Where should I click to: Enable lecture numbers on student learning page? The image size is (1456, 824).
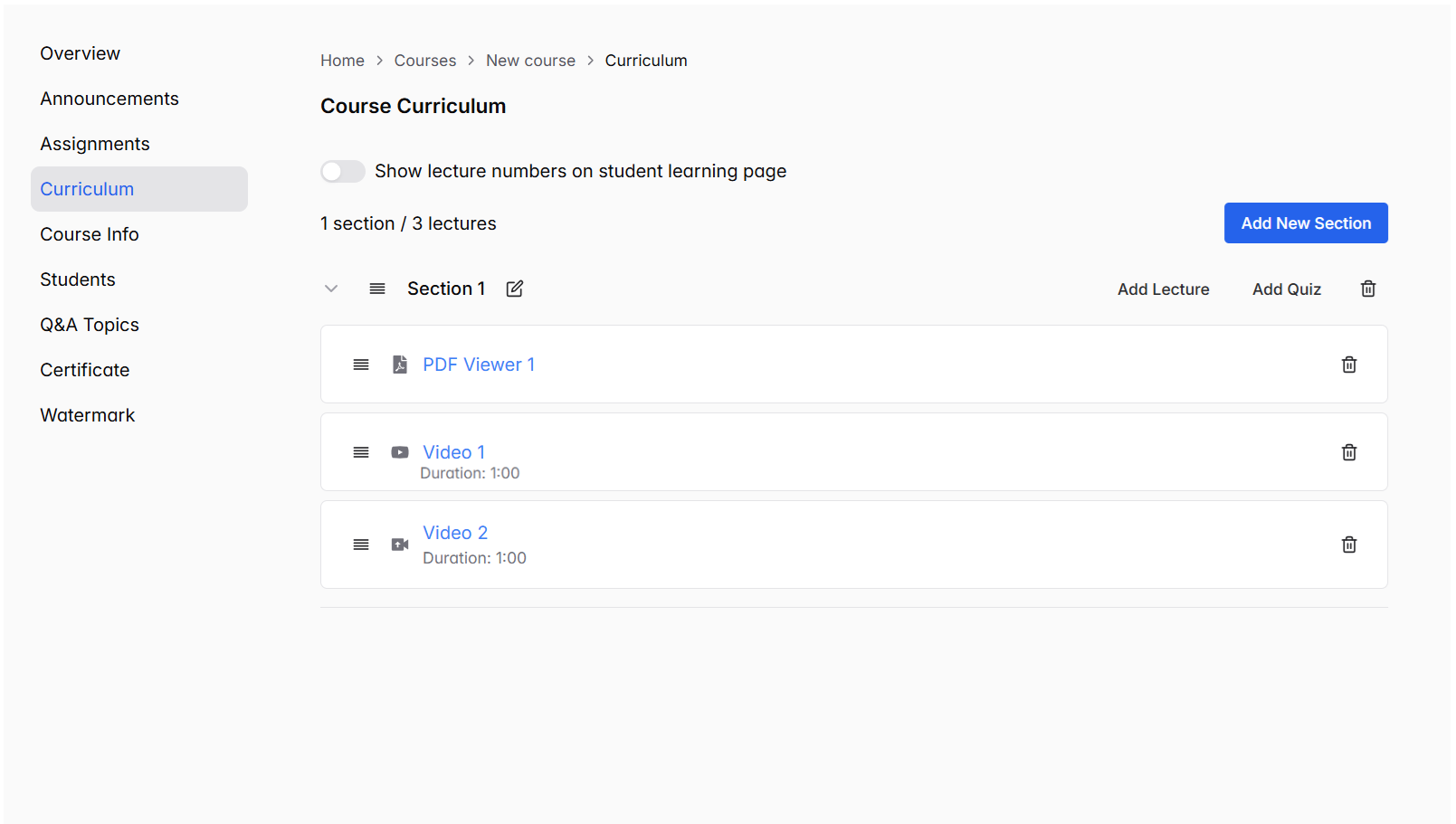pos(342,171)
